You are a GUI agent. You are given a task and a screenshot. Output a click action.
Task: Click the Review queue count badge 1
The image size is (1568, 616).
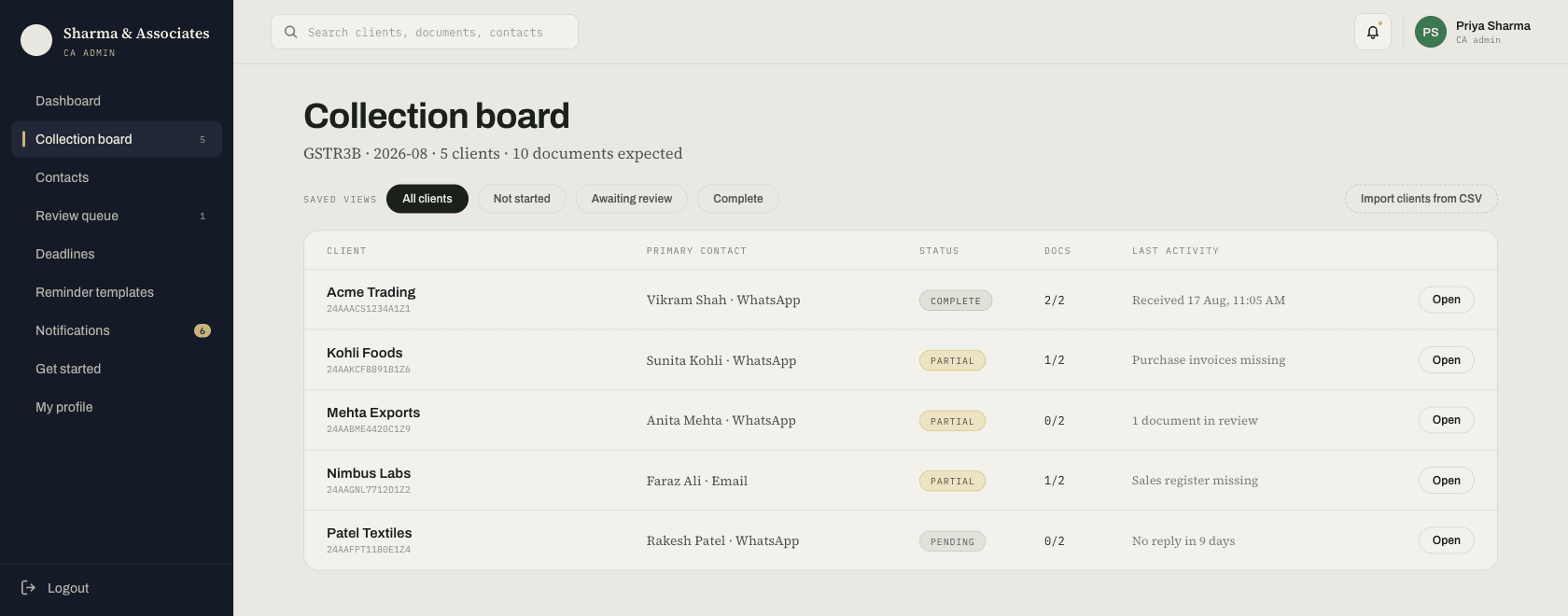point(203,216)
